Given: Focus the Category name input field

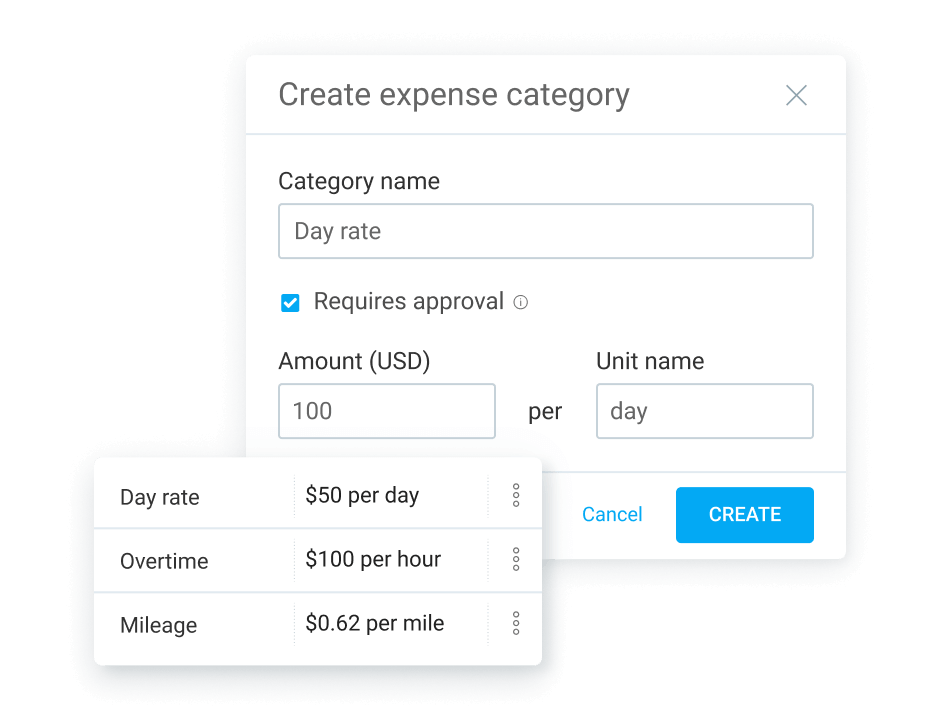Looking at the screenshot, I should click(545, 232).
